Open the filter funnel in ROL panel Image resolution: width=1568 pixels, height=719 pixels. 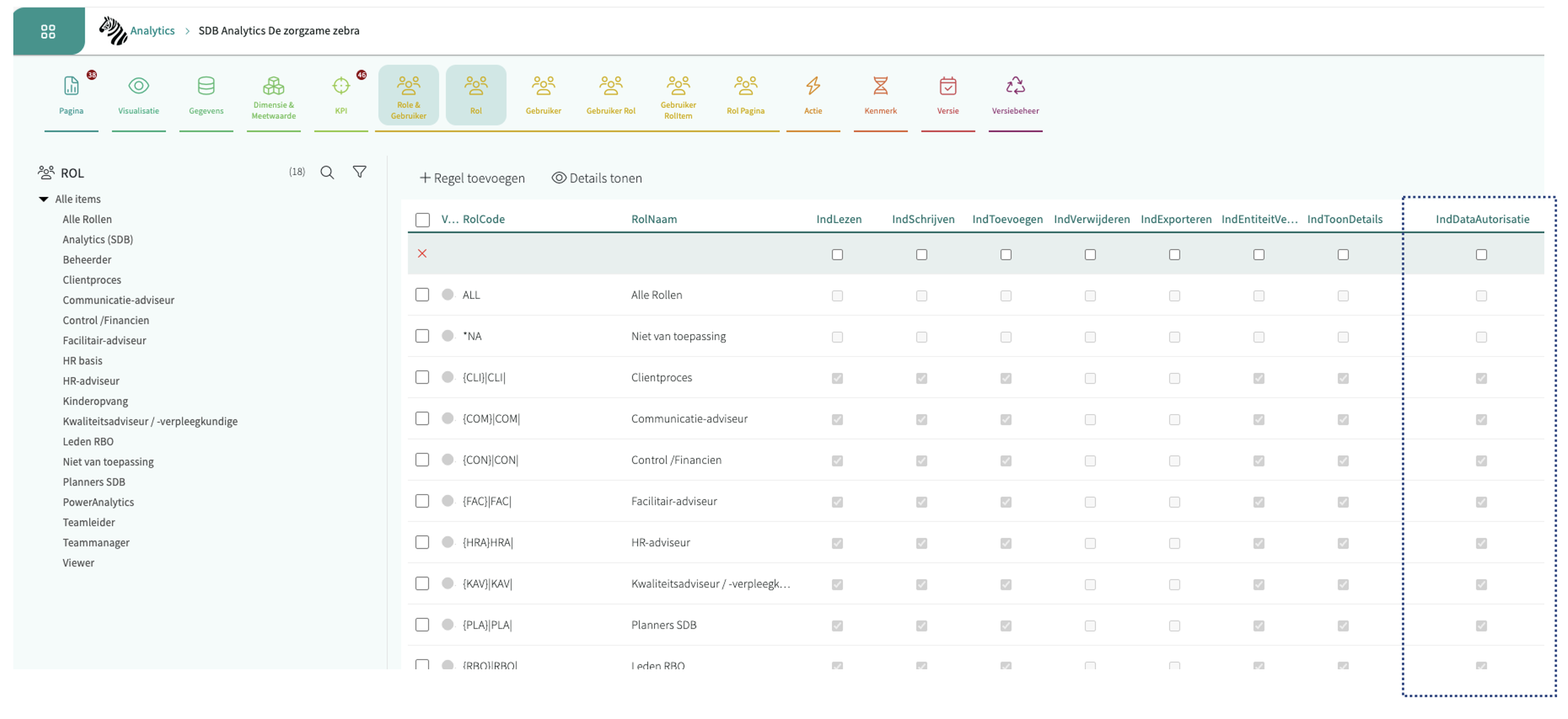point(359,172)
